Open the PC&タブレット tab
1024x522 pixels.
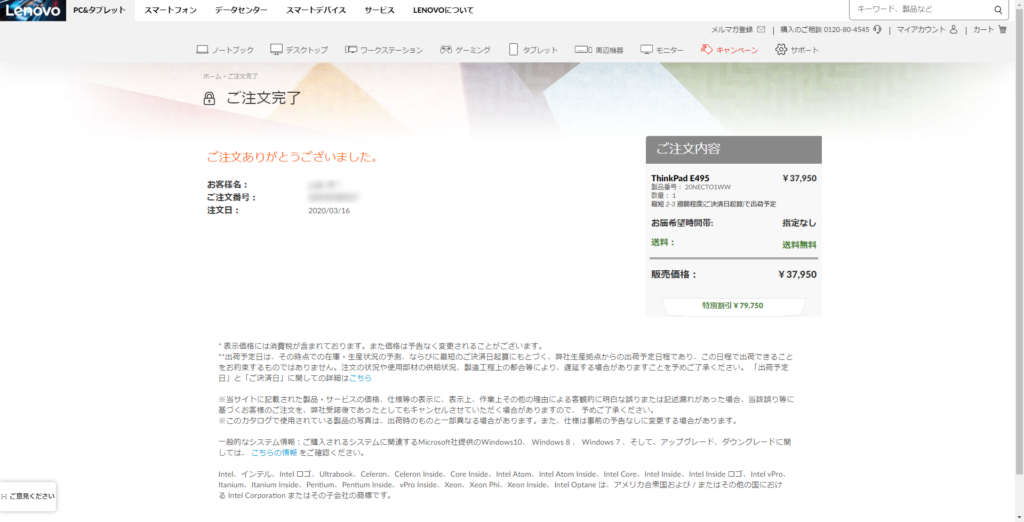tap(100, 10)
